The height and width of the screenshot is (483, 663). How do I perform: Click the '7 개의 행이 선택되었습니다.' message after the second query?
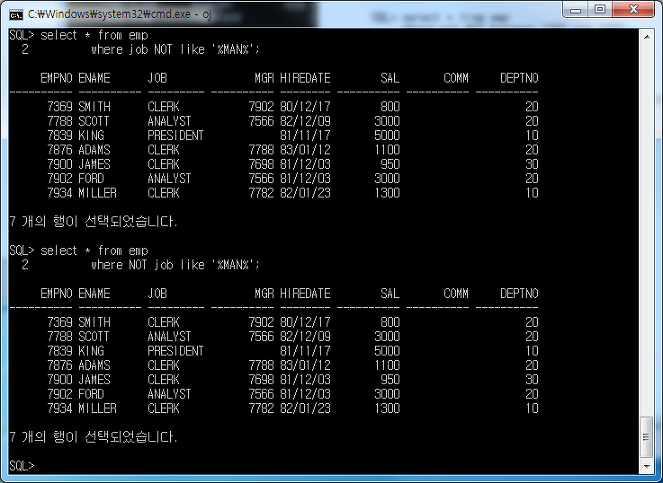click(x=93, y=437)
